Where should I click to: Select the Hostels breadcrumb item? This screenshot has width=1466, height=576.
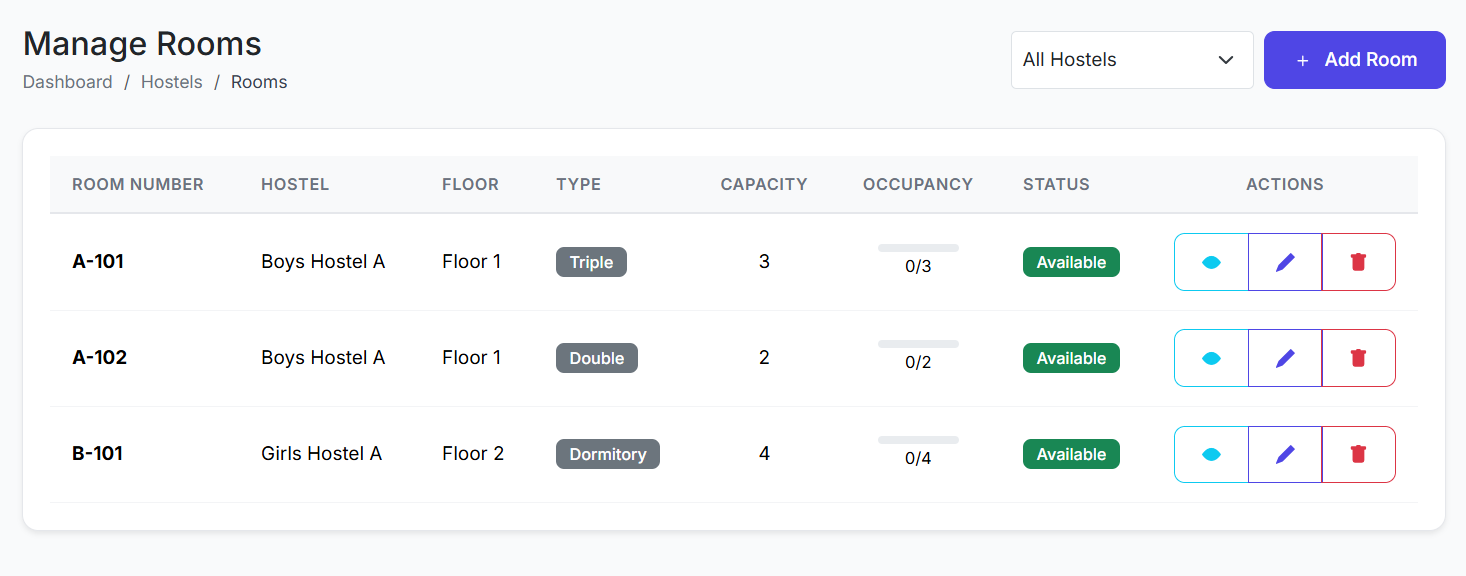pos(171,81)
